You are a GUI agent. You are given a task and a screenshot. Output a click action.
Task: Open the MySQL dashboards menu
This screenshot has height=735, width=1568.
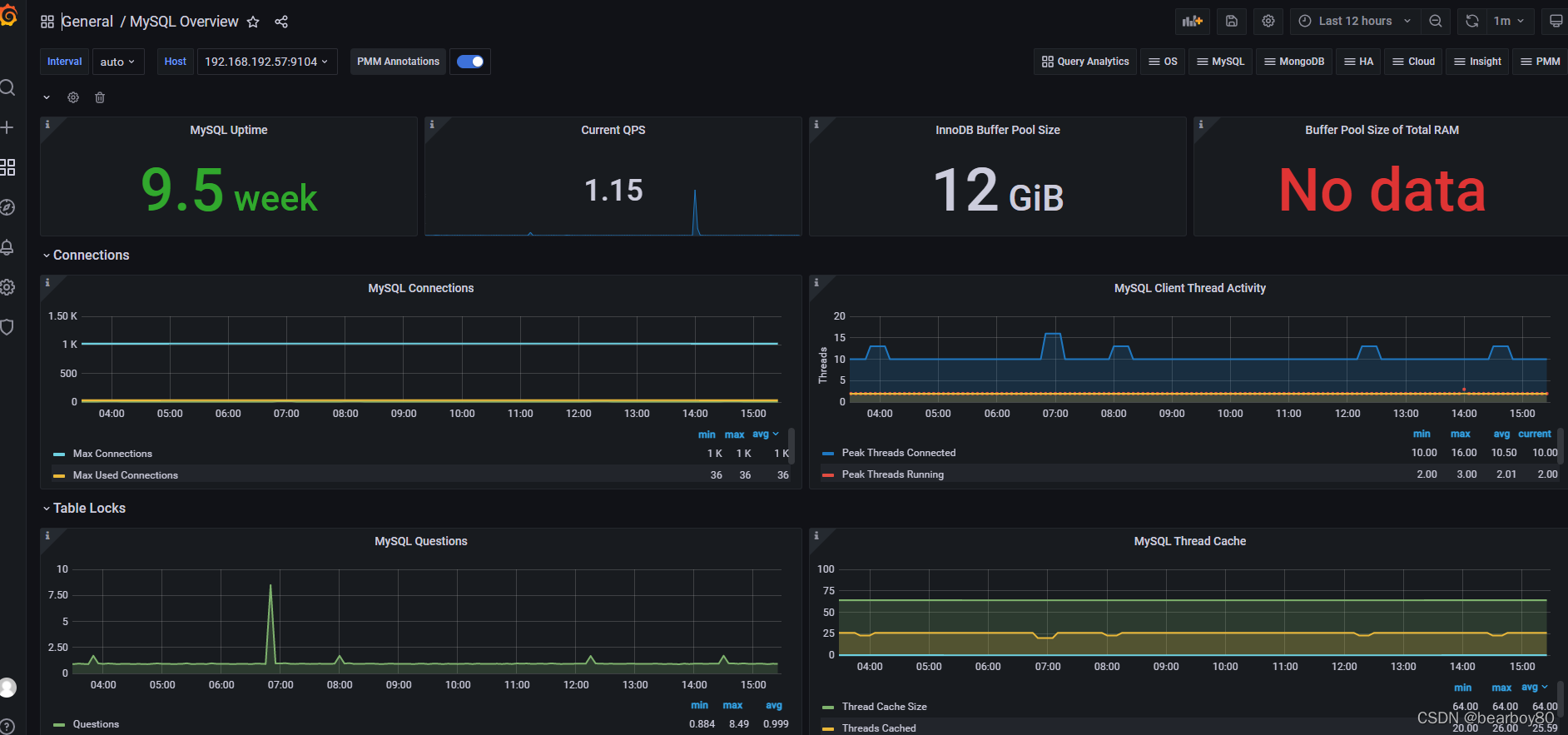(x=1220, y=62)
